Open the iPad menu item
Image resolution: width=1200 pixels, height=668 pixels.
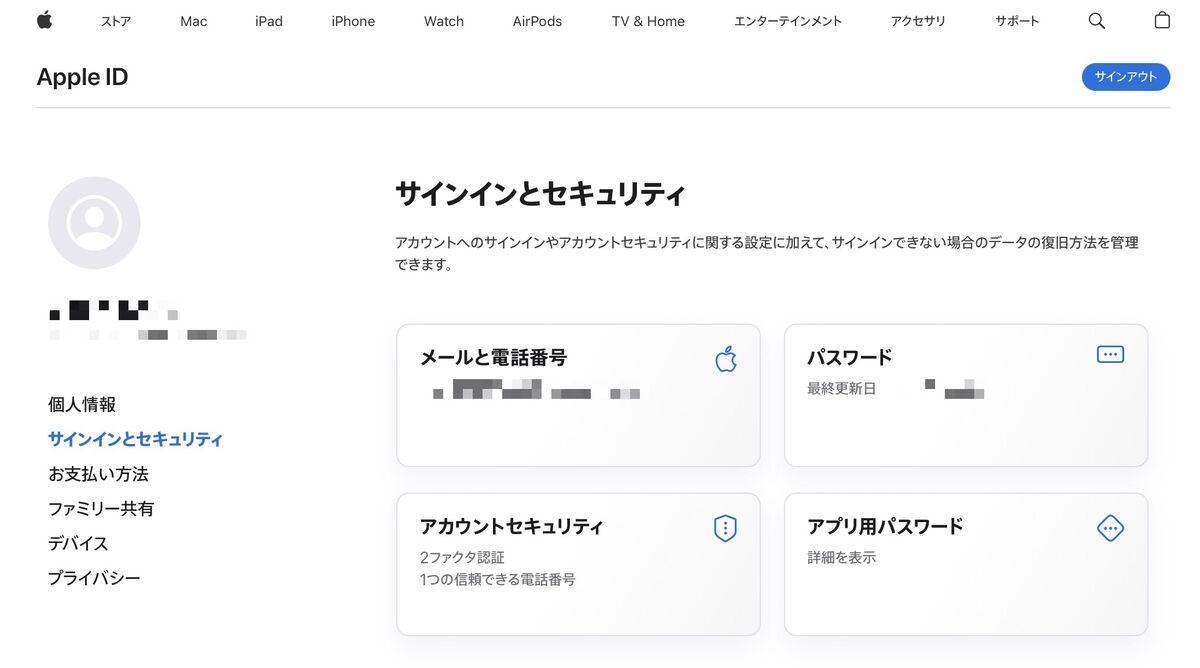point(269,21)
